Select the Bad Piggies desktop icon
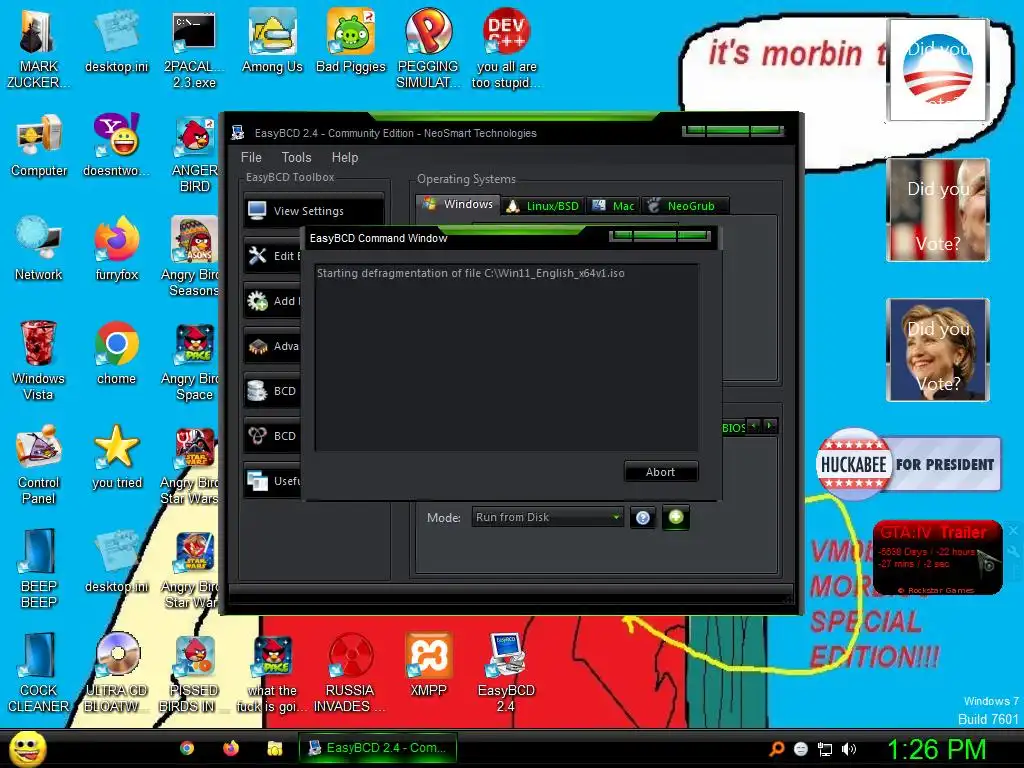 tap(351, 40)
